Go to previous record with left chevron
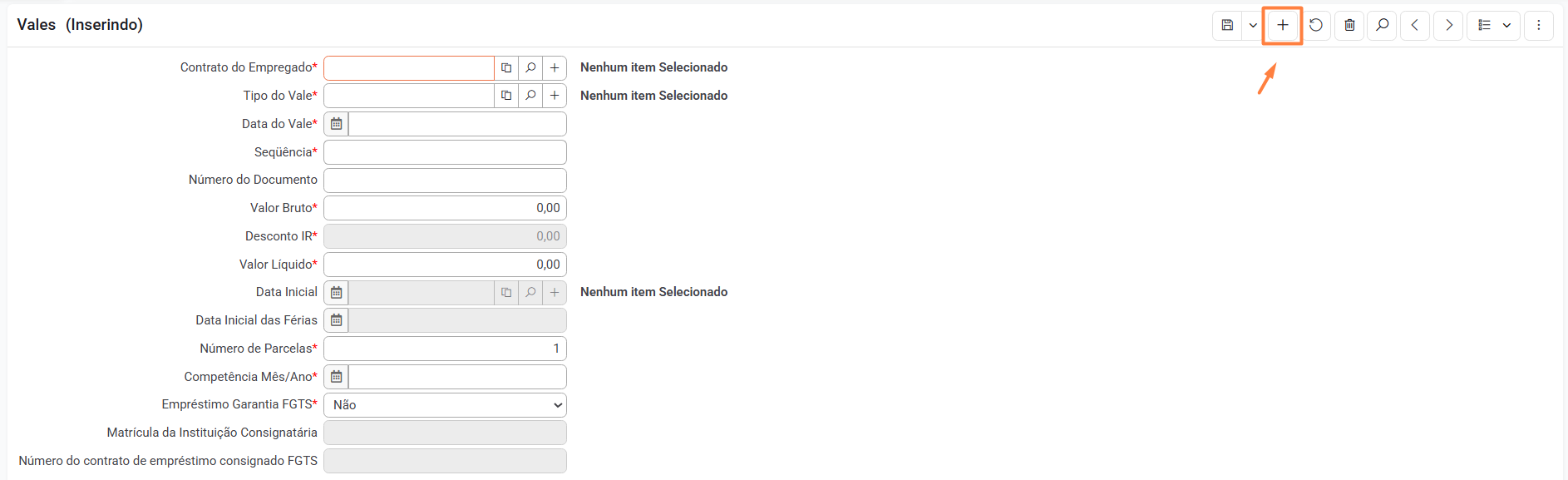This screenshot has height=480, width=1568. click(1415, 25)
